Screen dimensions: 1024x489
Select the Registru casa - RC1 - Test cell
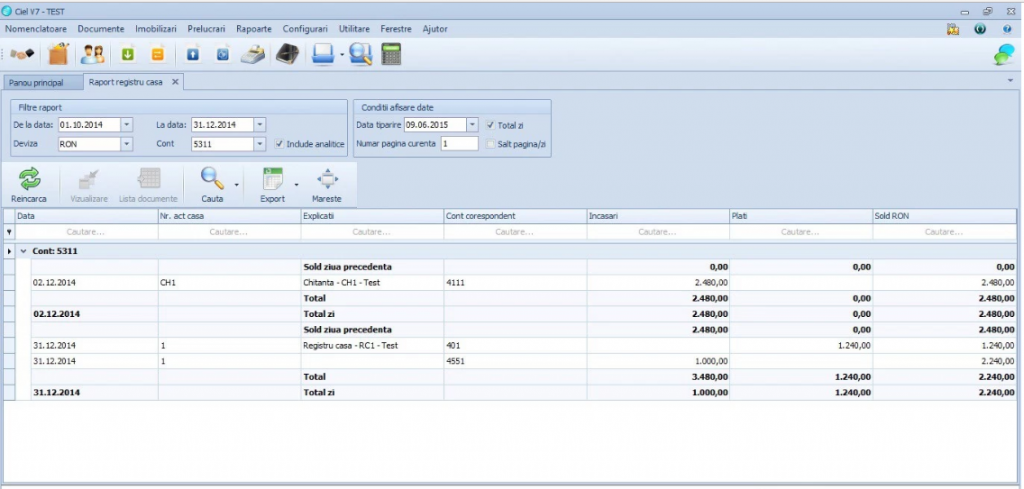coord(372,345)
